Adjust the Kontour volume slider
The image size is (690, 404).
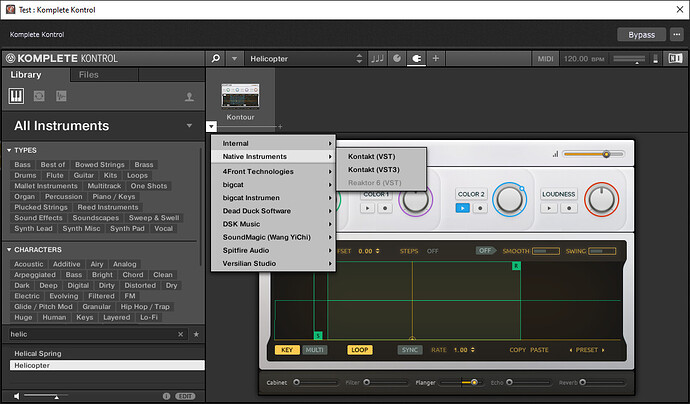point(593,154)
